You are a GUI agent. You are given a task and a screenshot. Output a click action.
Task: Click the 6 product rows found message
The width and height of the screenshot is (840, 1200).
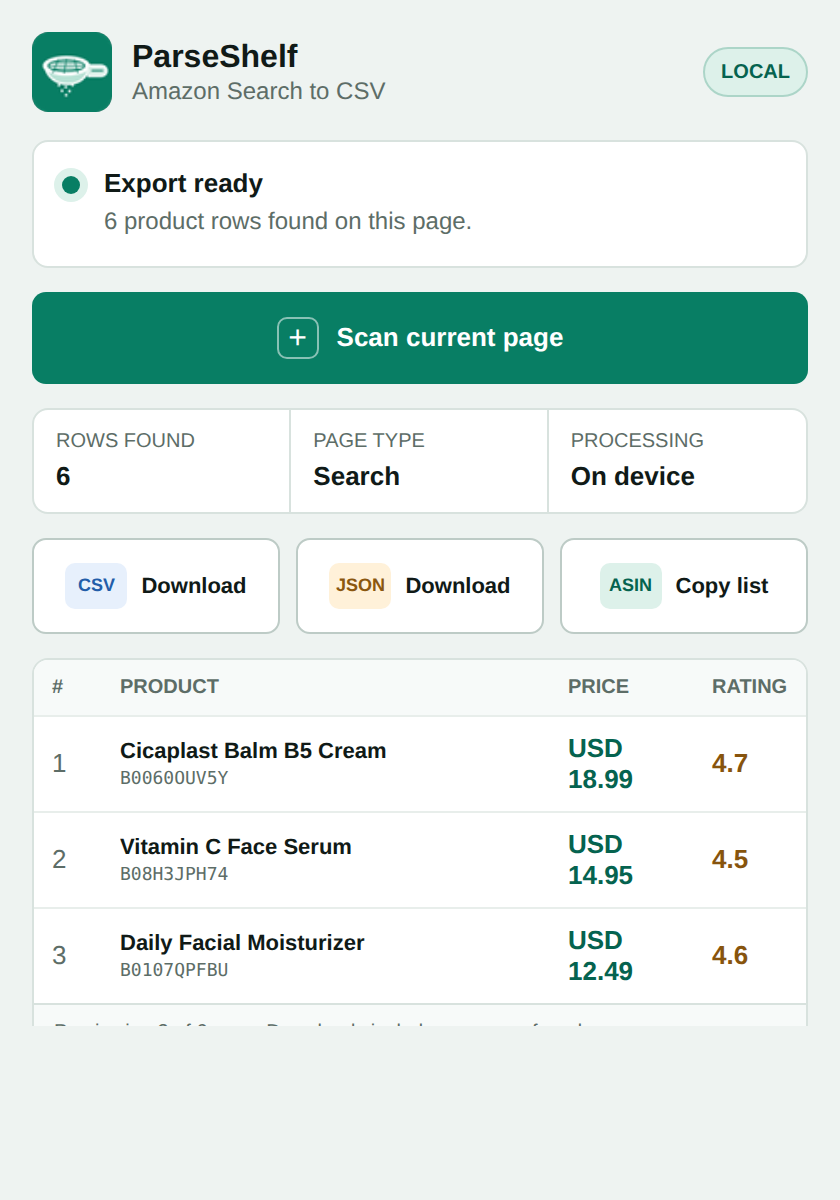pos(288,221)
